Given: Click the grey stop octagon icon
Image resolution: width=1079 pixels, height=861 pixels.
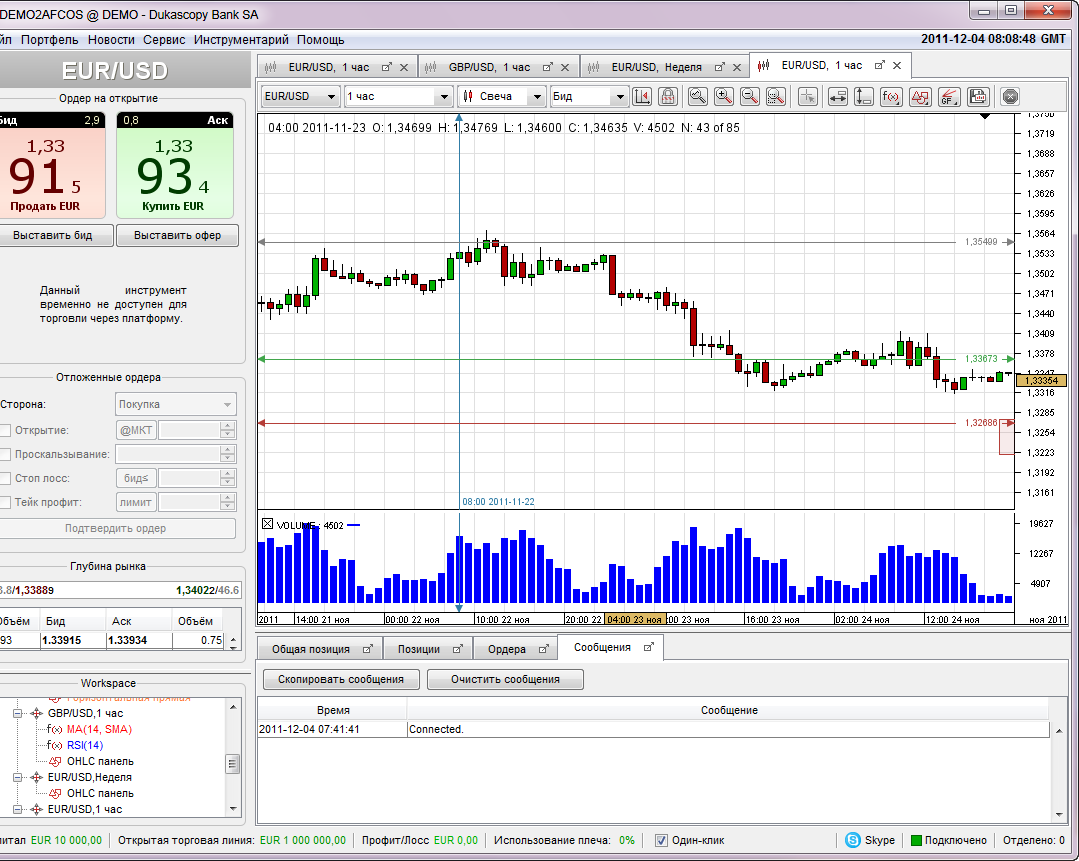Looking at the screenshot, I should click(1010, 96).
